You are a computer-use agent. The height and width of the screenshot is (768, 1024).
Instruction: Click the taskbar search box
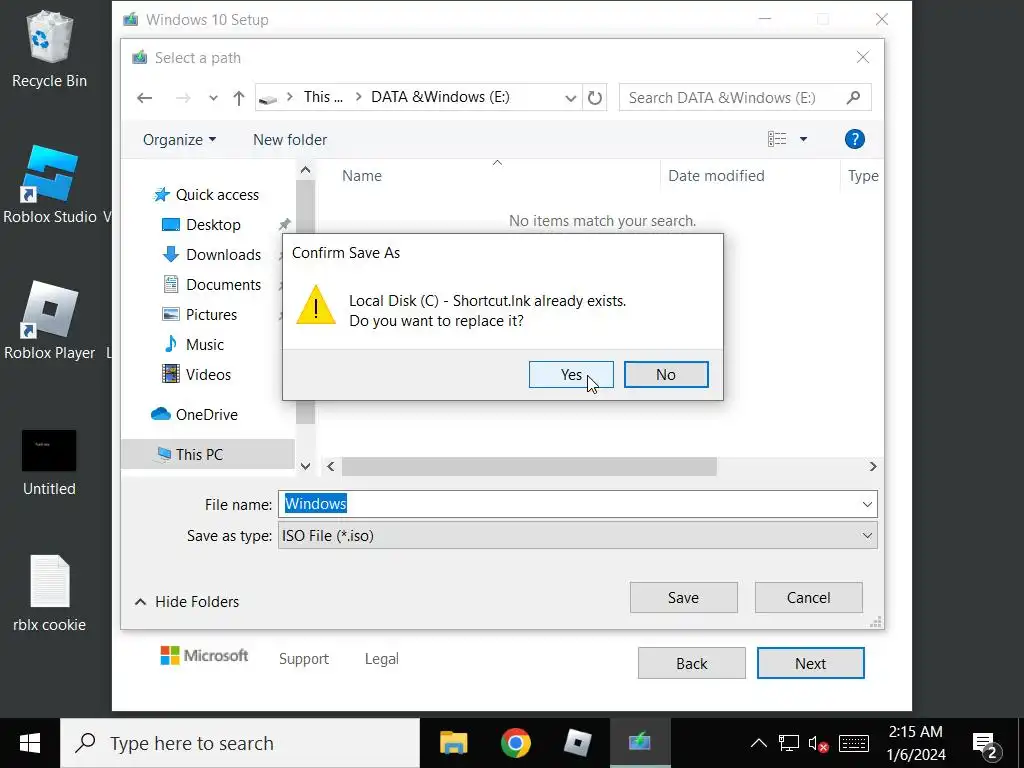[240, 743]
